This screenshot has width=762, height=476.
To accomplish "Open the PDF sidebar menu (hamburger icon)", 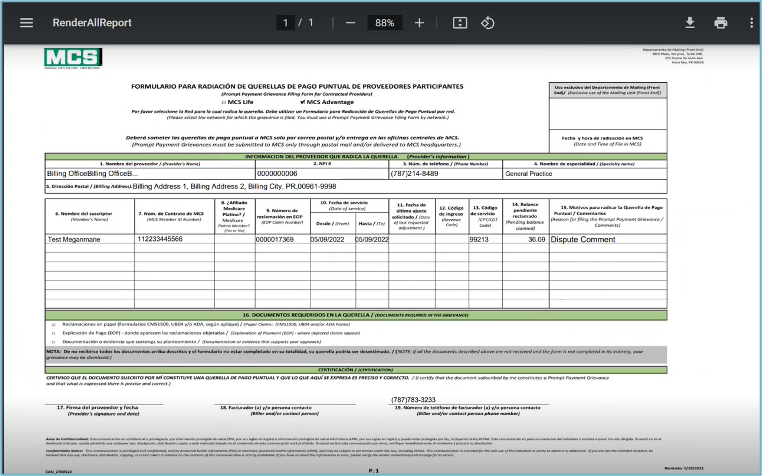I will [x=26, y=23].
